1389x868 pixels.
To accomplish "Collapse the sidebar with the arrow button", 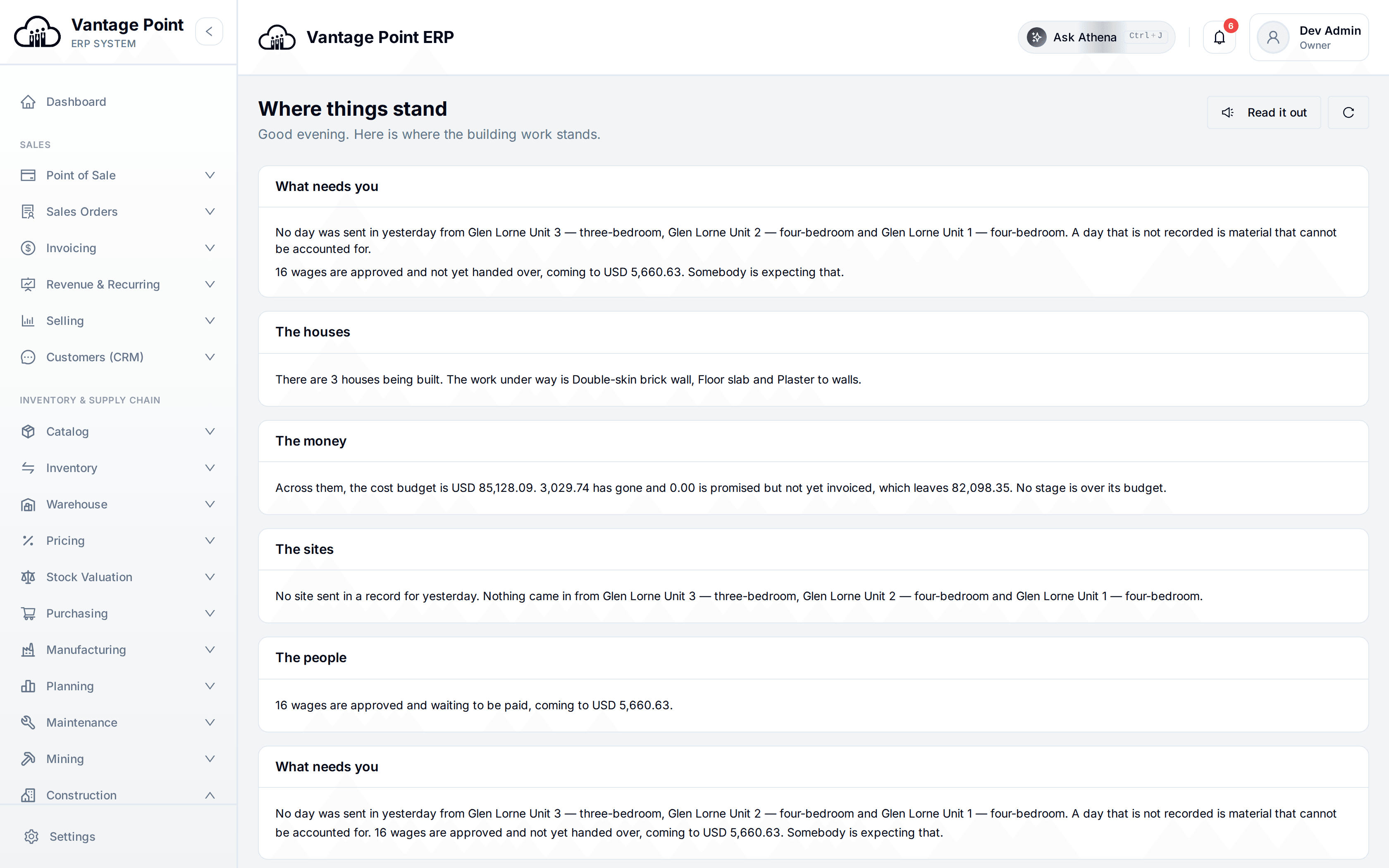I will point(209,31).
